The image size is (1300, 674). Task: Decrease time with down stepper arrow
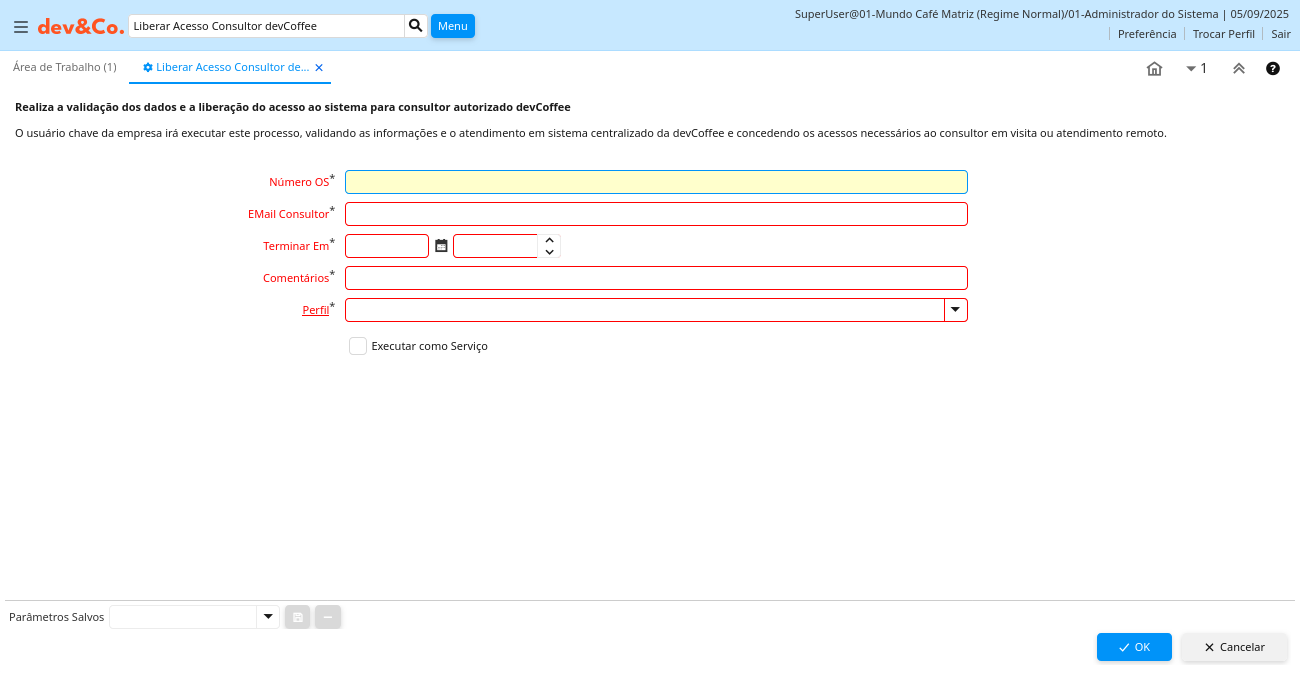549,252
